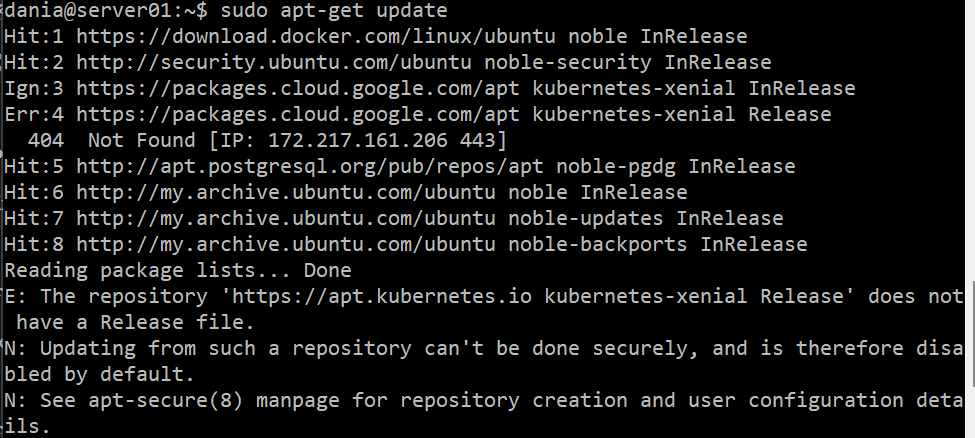The image size is (975, 438).
Task: Open the apt.kubernetes.io URL in the error message
Action: 389,296
